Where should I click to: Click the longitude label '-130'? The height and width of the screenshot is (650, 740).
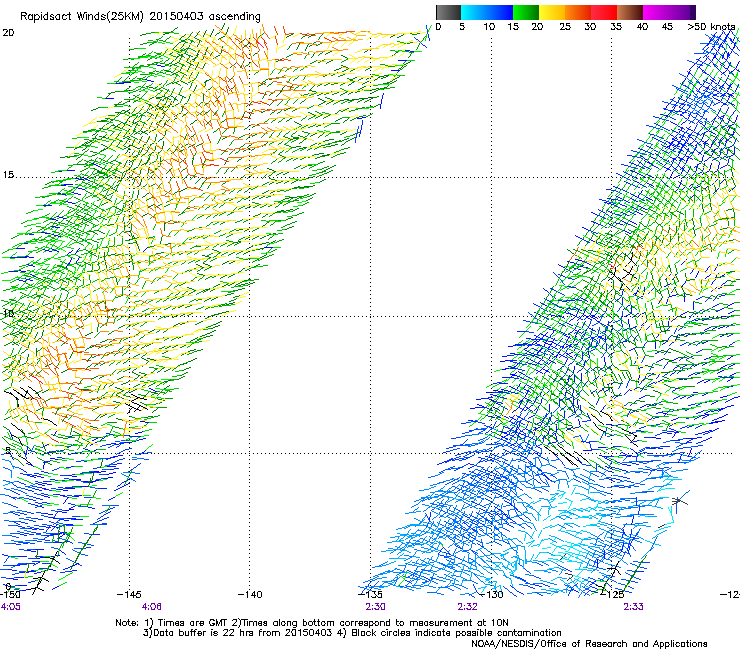[491, 594]
